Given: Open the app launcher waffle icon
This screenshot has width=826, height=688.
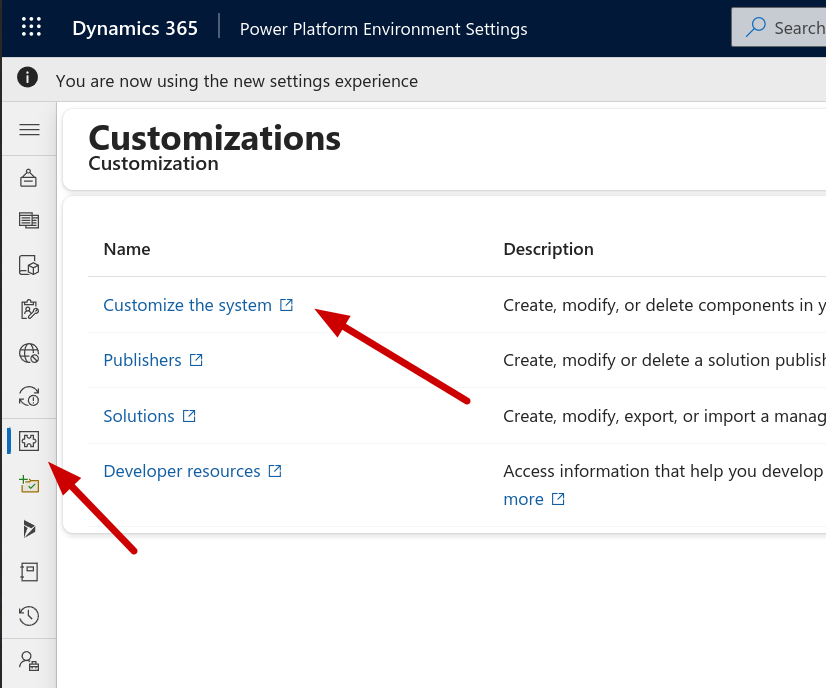Looking at the screenshot, I should [x=31, y=28].
